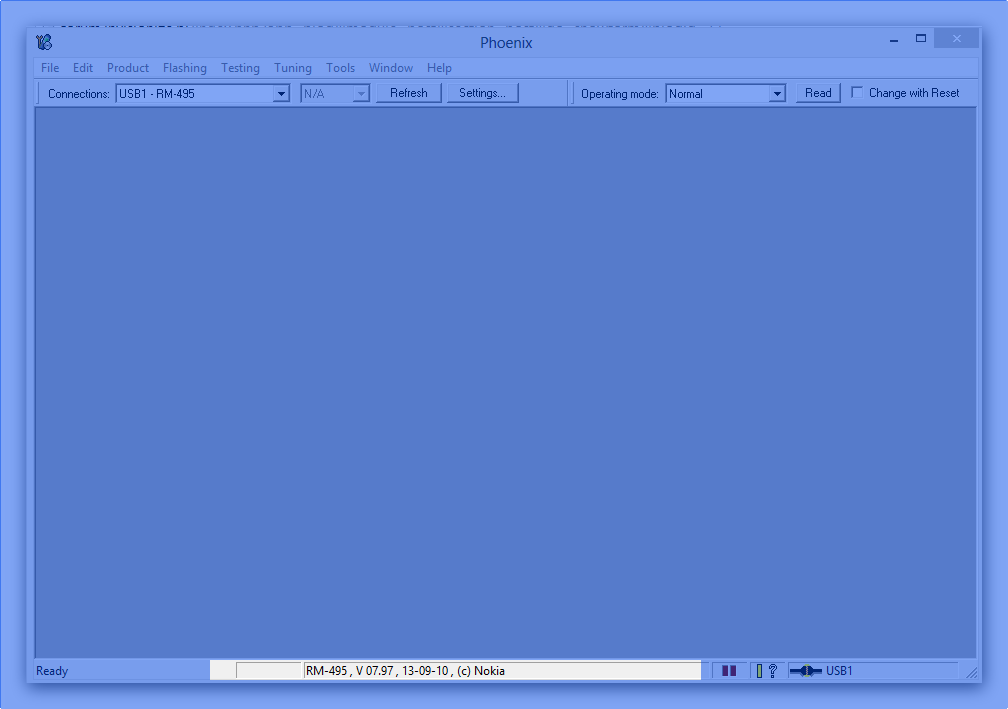Screen dimensions: 1008x709
Task: Enable the Change with Reset checkbox
Action: pos(857,93)
